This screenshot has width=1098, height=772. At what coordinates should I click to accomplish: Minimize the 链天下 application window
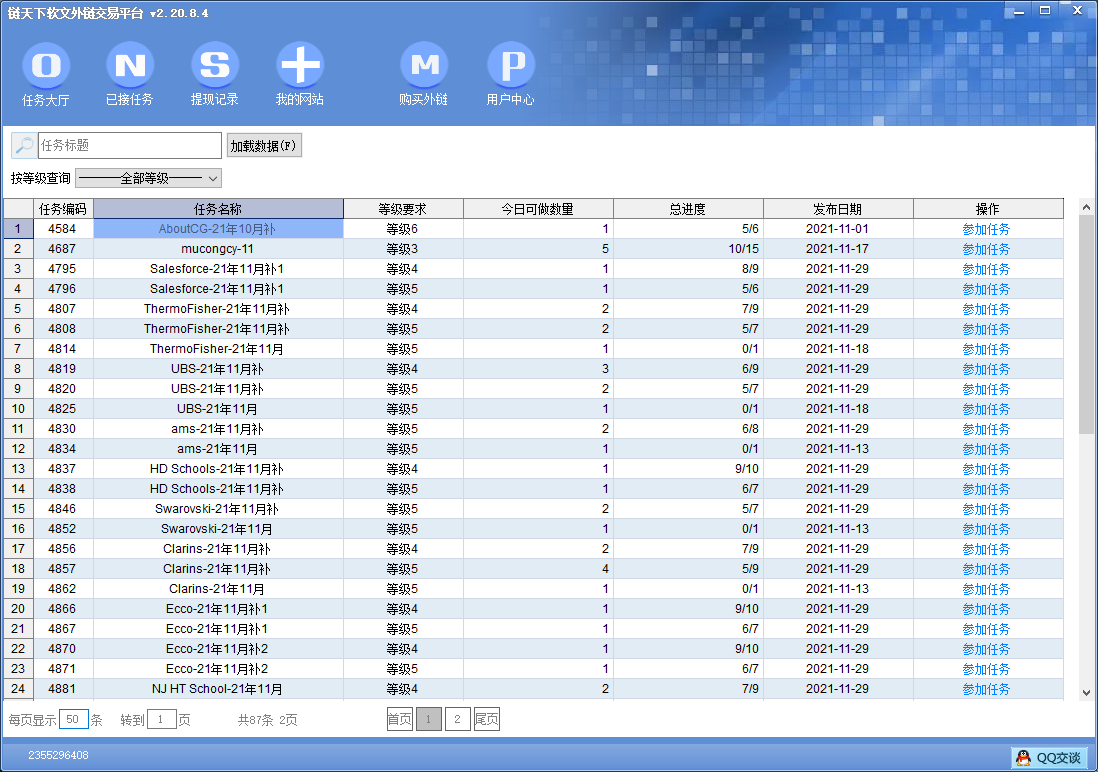[x=1019, y=11]
